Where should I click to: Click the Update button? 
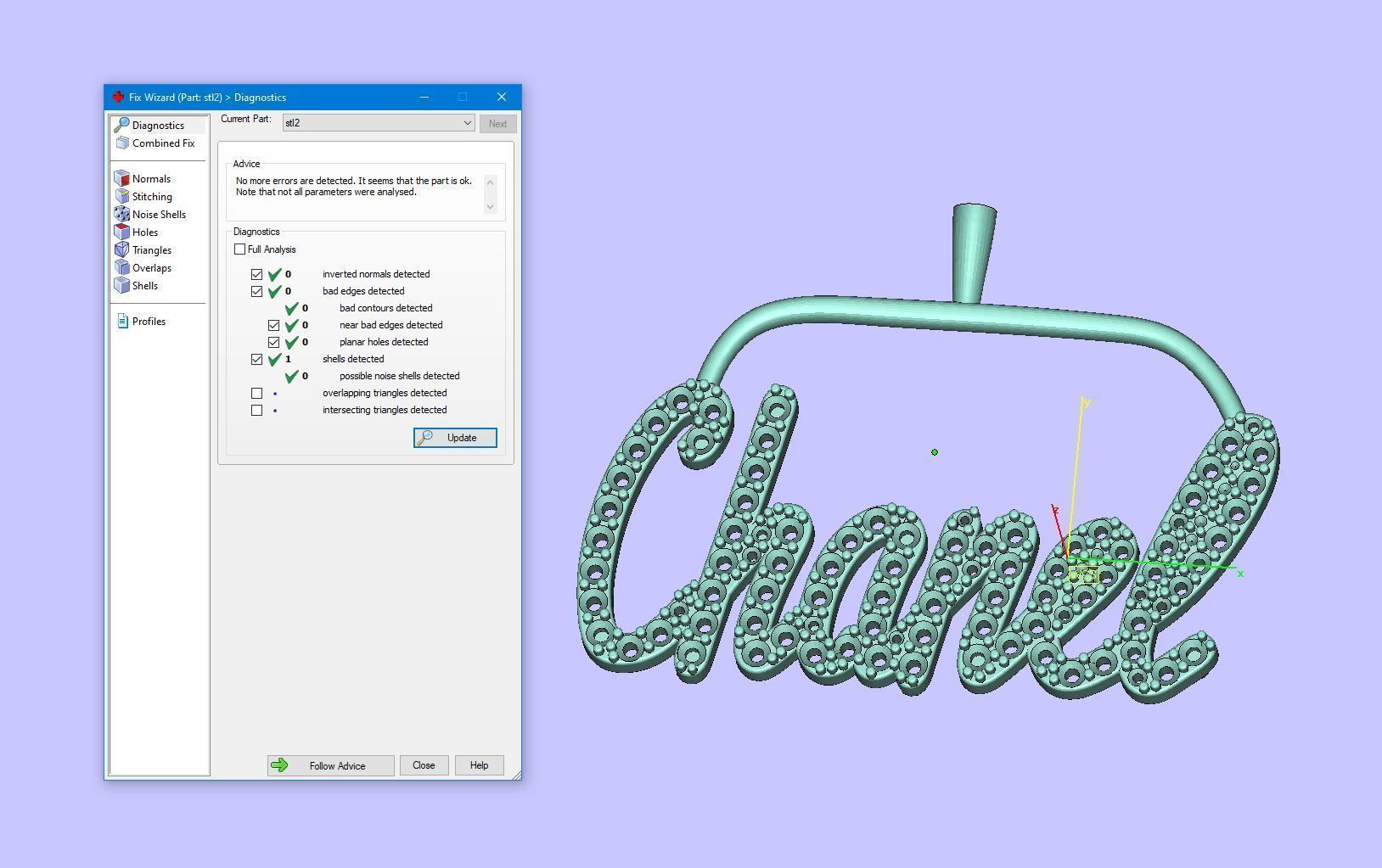455,438
